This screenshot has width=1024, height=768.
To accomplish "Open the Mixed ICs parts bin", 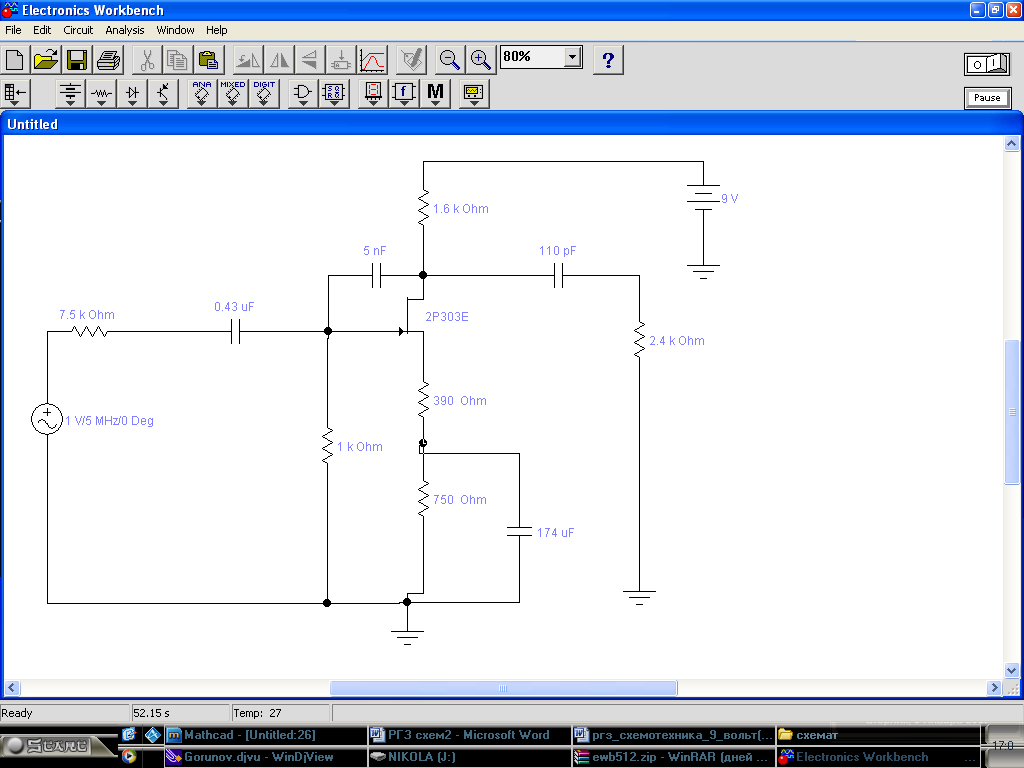I will tap(232, 93).
